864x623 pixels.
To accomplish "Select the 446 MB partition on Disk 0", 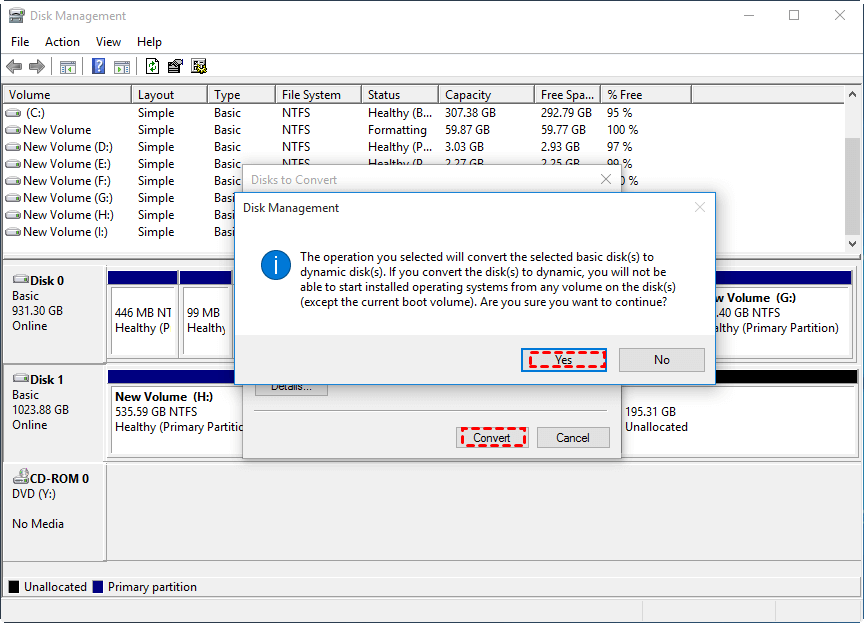I will click(x=143, y=314).
